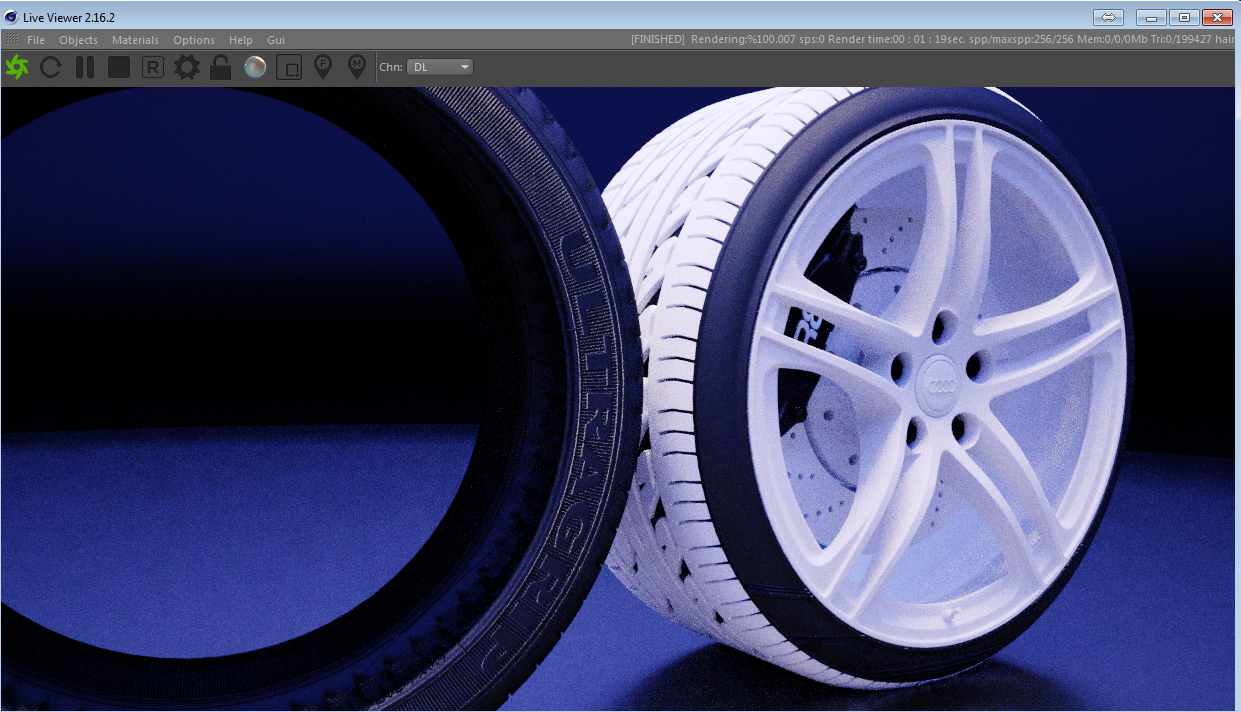Stop the render with the square icon
Viewport: 1241px width, 712px height.
119,67
